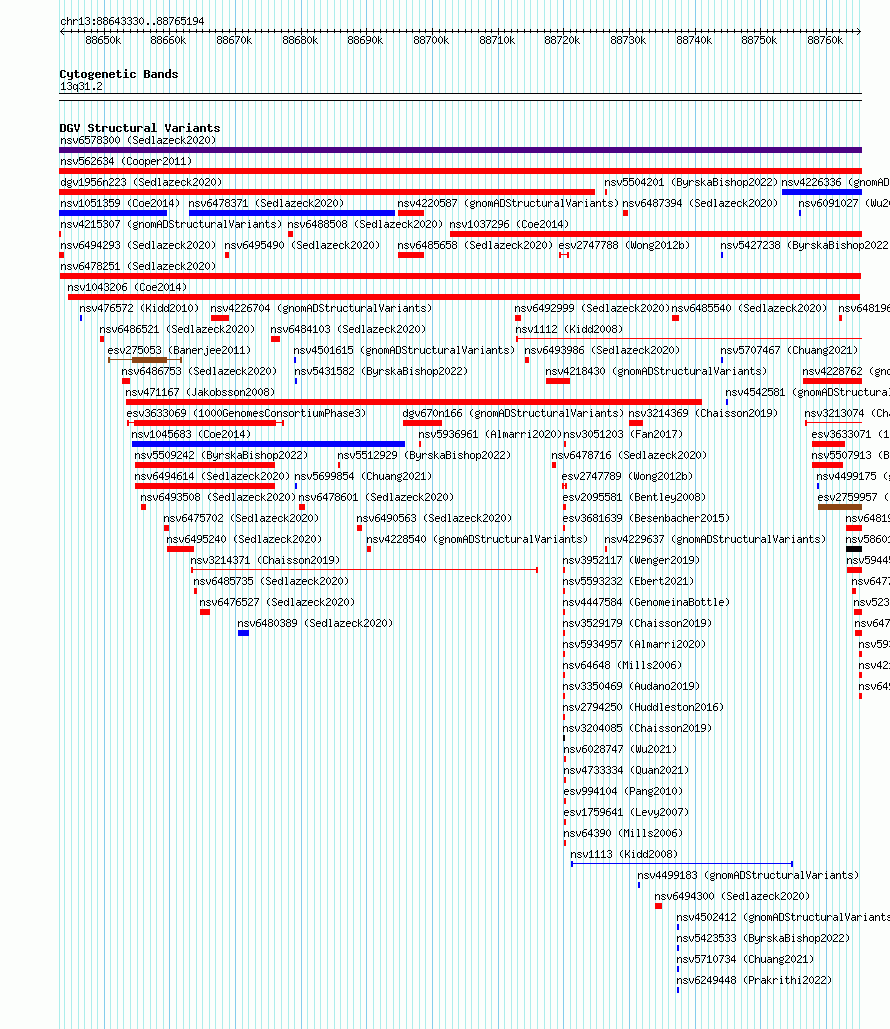Image resolution: width=890 pixels, height=1029 pixels.
Task: Open the nsv4220587 gnomAD variant label
Action: pos(508,203)
